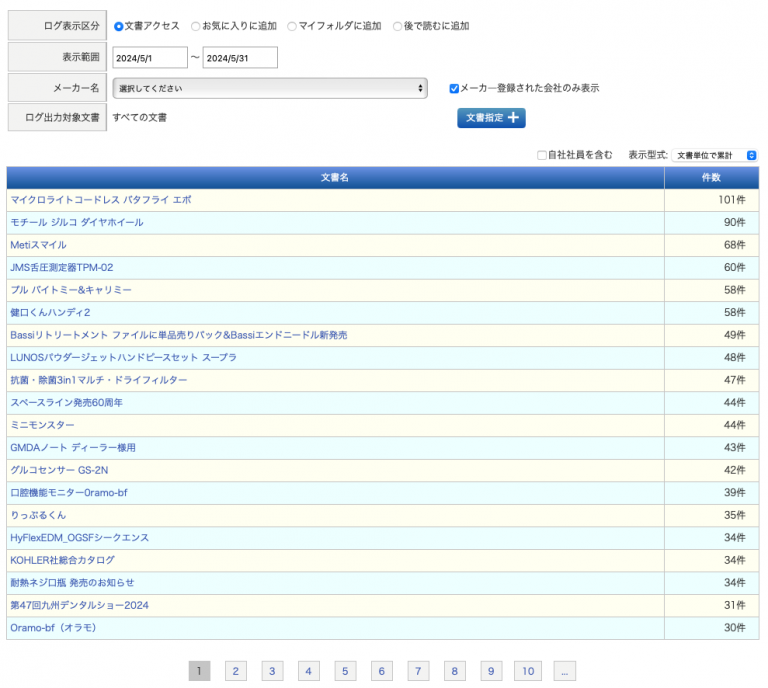This screenshot has height=688, width=768.
Task: Open the Metiスマイル document
Action: tap(38, 245)
